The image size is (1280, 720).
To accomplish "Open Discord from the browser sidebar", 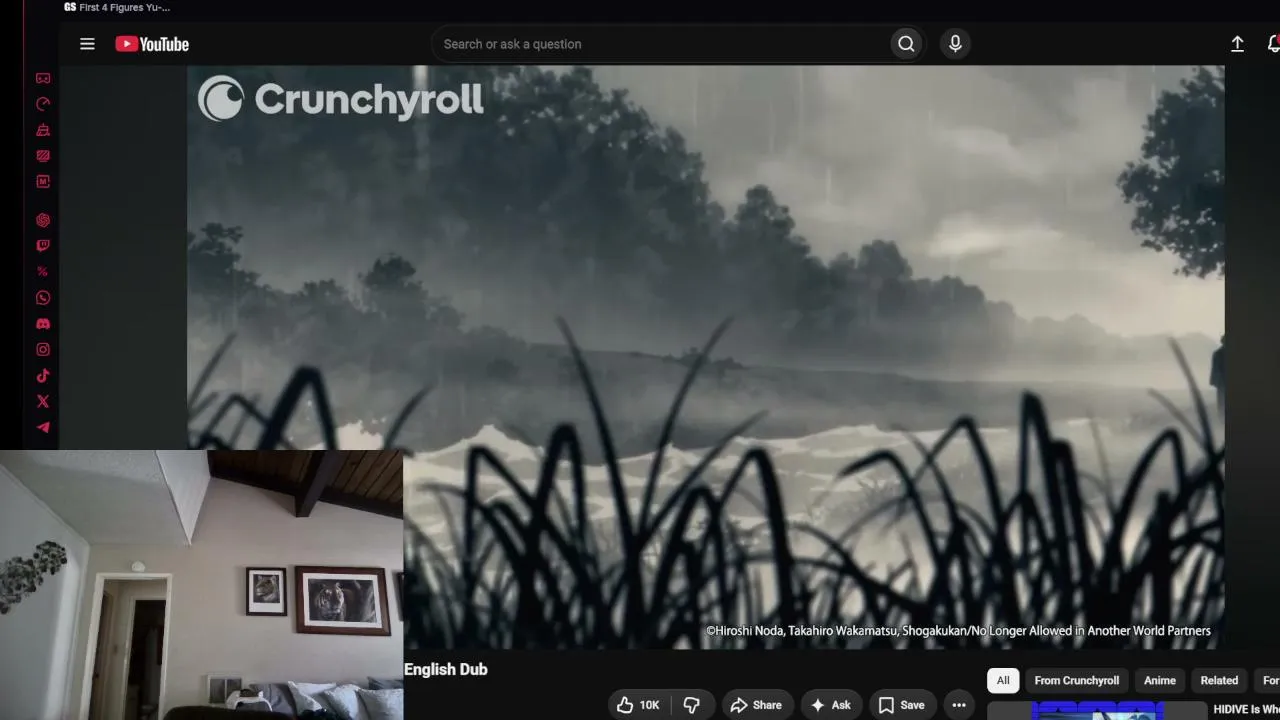I will coord(43,324).
